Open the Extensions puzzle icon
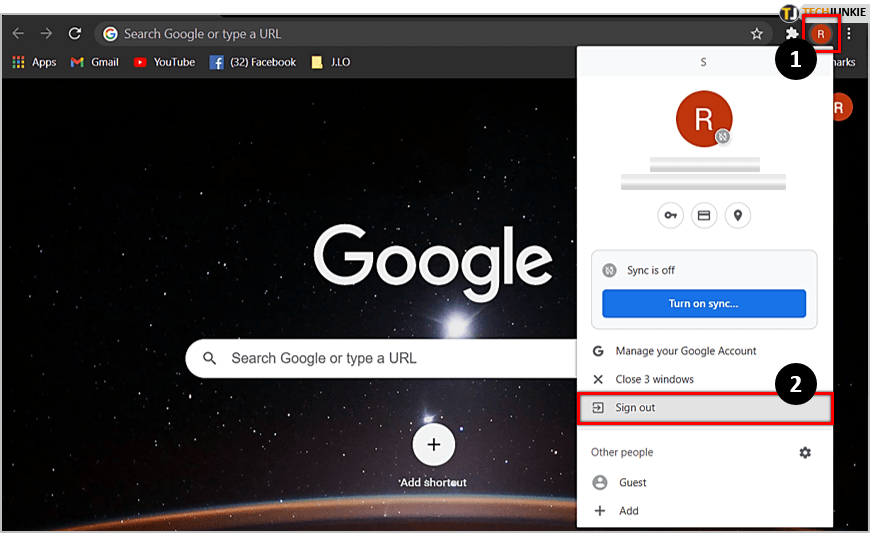The image size is (874, 533). [792, 34]
